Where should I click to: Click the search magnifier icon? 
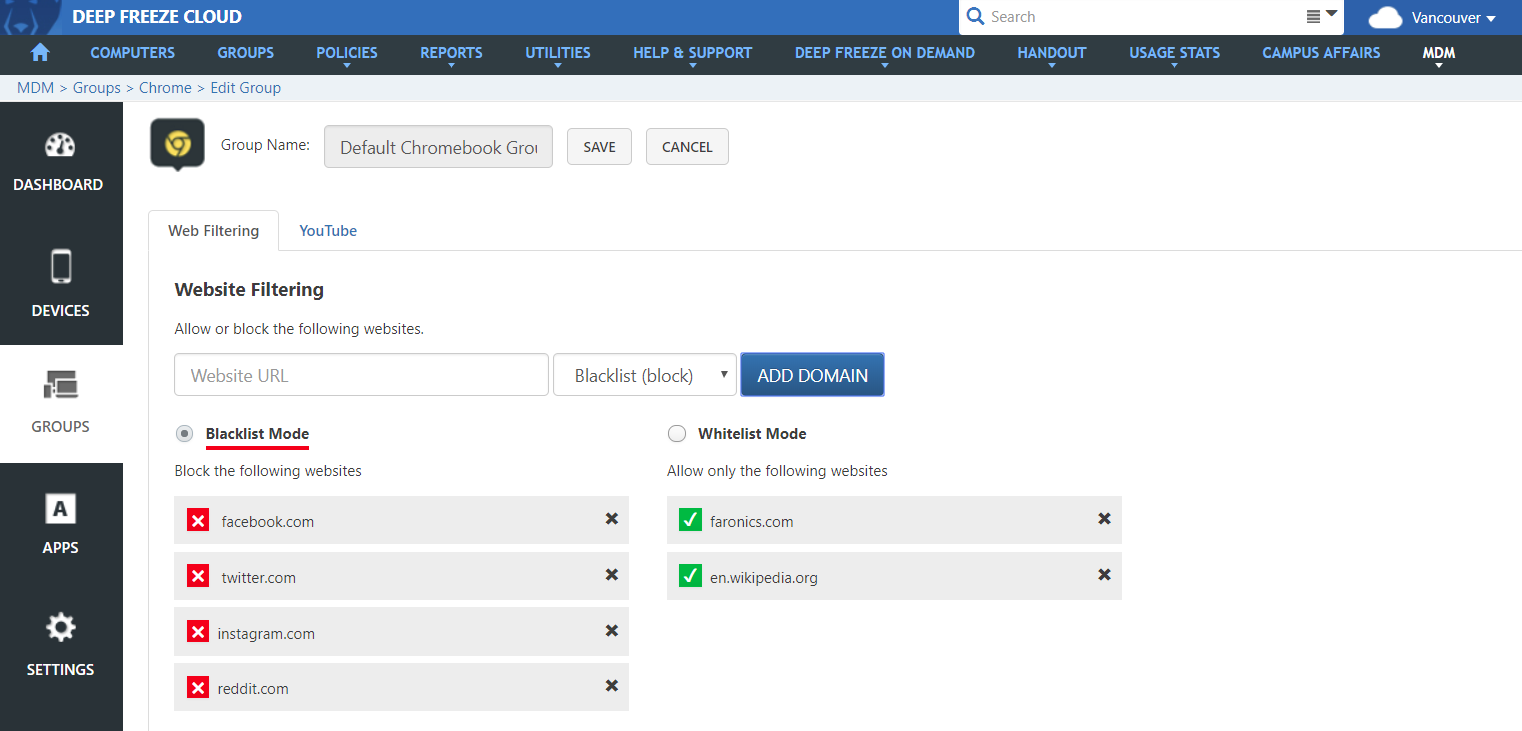pos(975,17)
